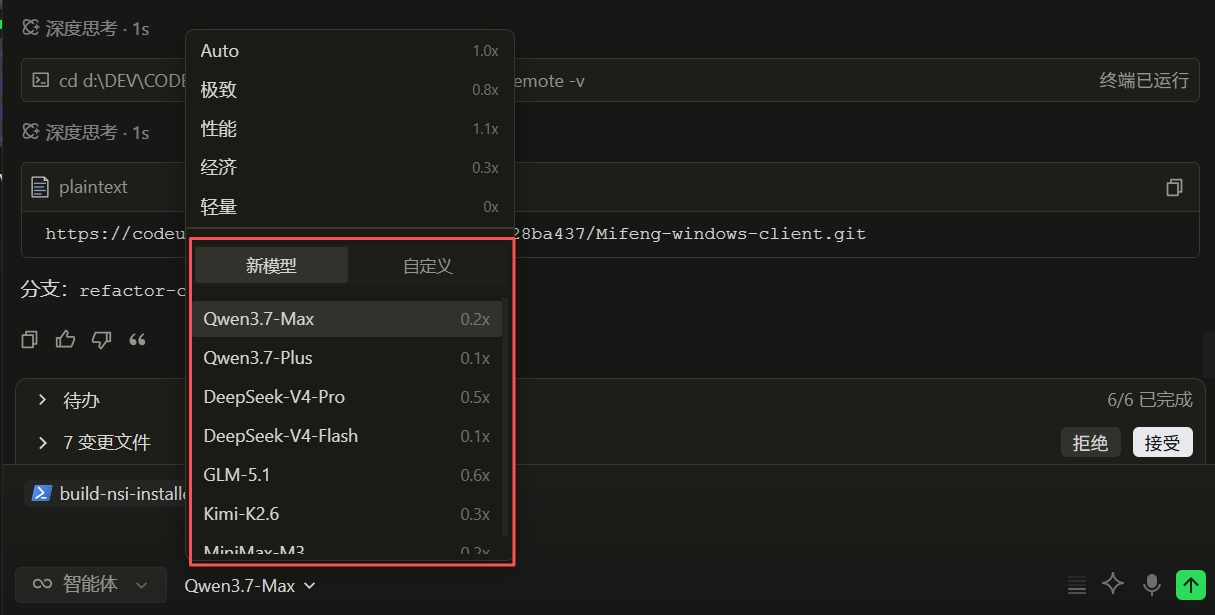The width and height of the screenshot is (1215, 615).
Task: Select the Qwen3.7-Plus model
Action: [347, 358]
